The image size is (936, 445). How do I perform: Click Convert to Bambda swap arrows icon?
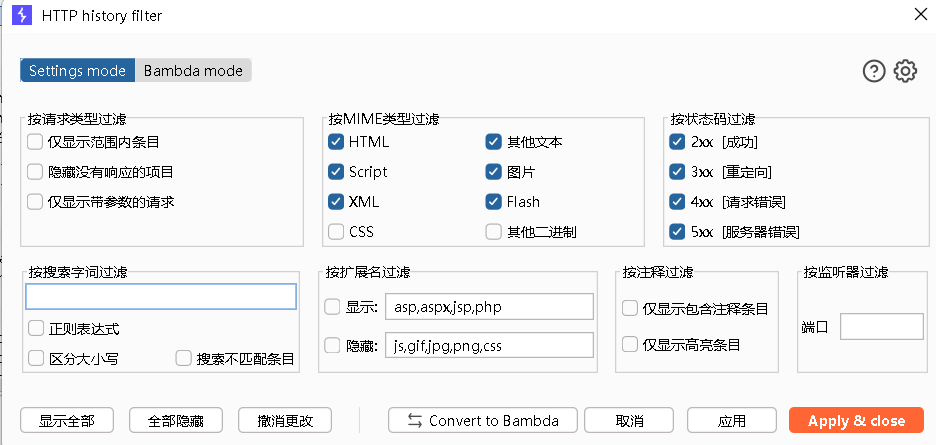(x=415, y=421)
